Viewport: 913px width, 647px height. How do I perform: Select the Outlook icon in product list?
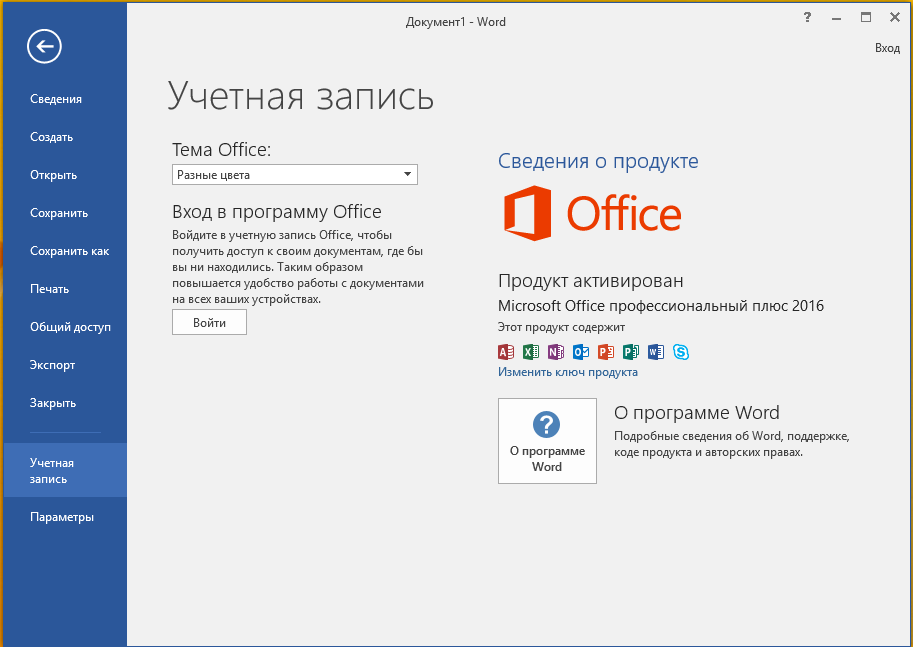tap(581, 352)
